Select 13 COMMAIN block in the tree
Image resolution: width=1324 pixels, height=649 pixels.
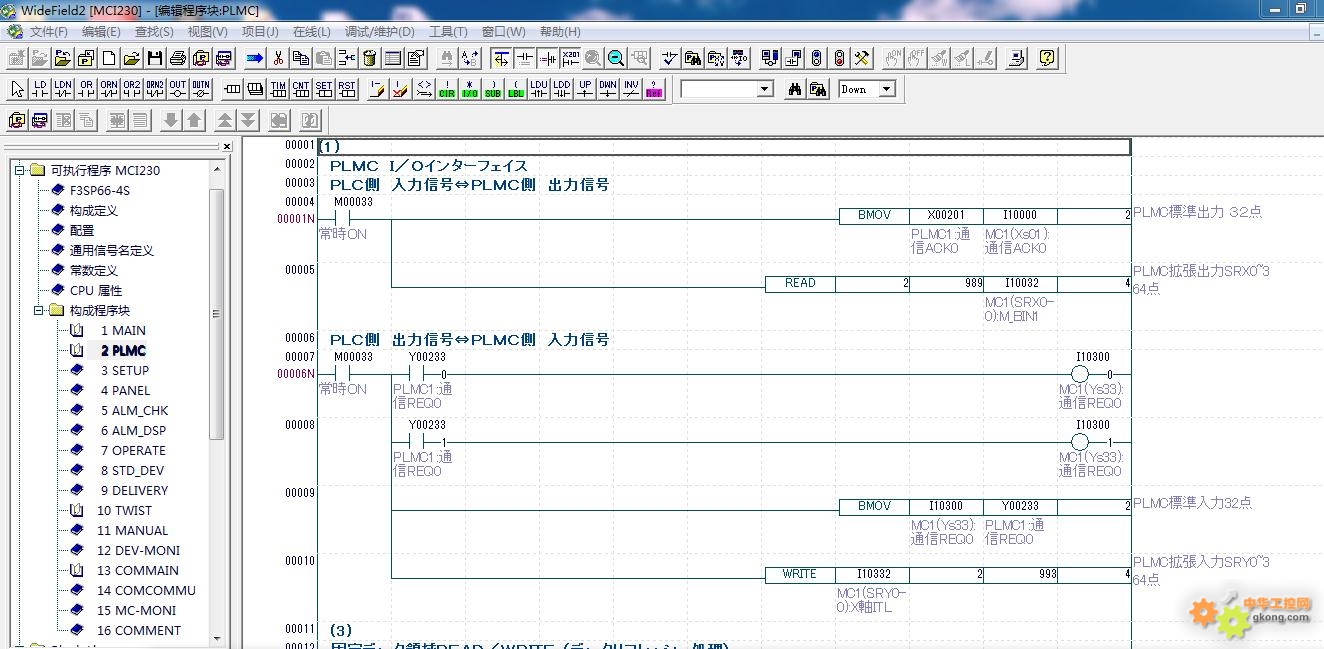(x=138, y=570)
